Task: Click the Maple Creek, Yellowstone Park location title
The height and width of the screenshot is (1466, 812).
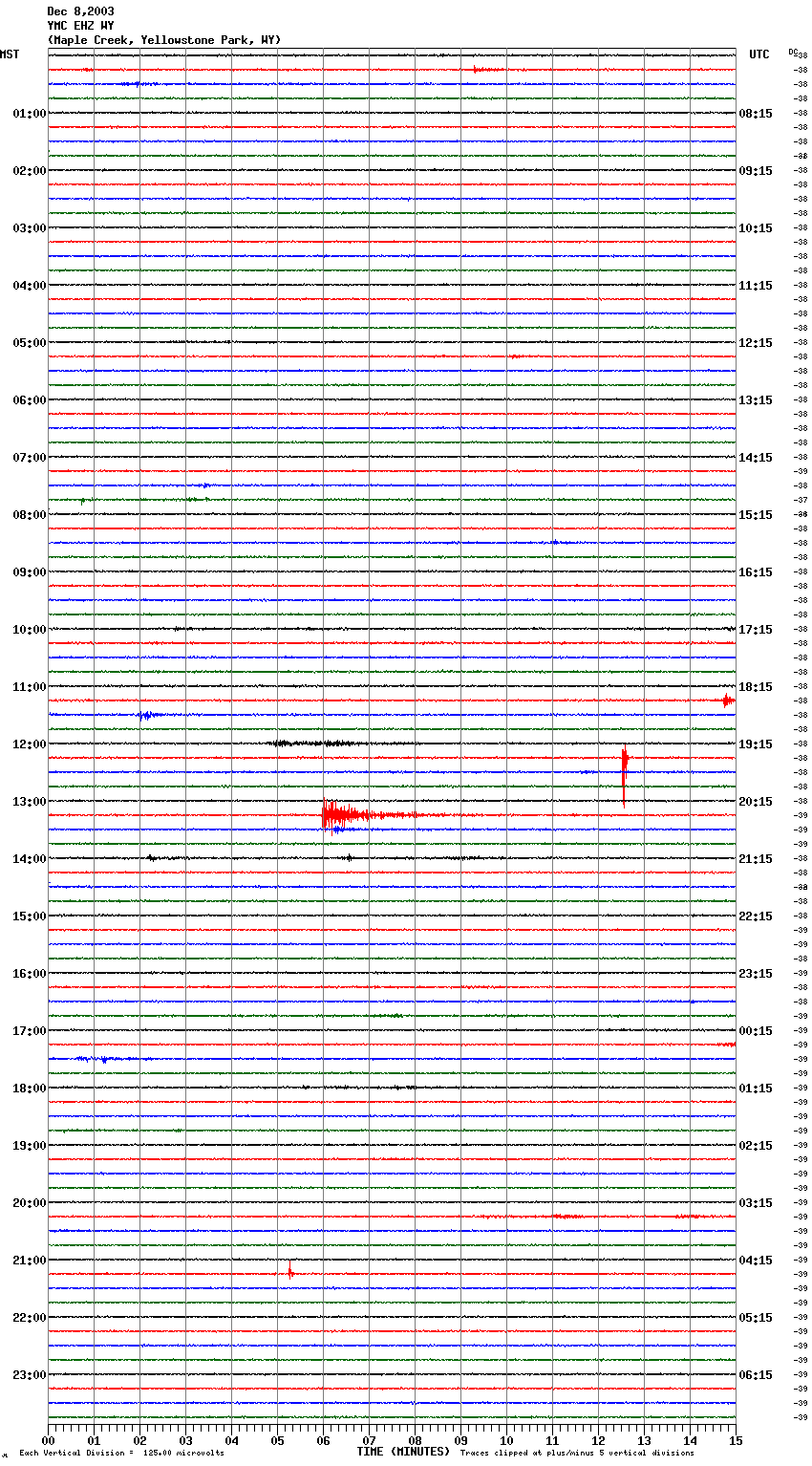Action: pyautogui.click(x=164, y=40)
